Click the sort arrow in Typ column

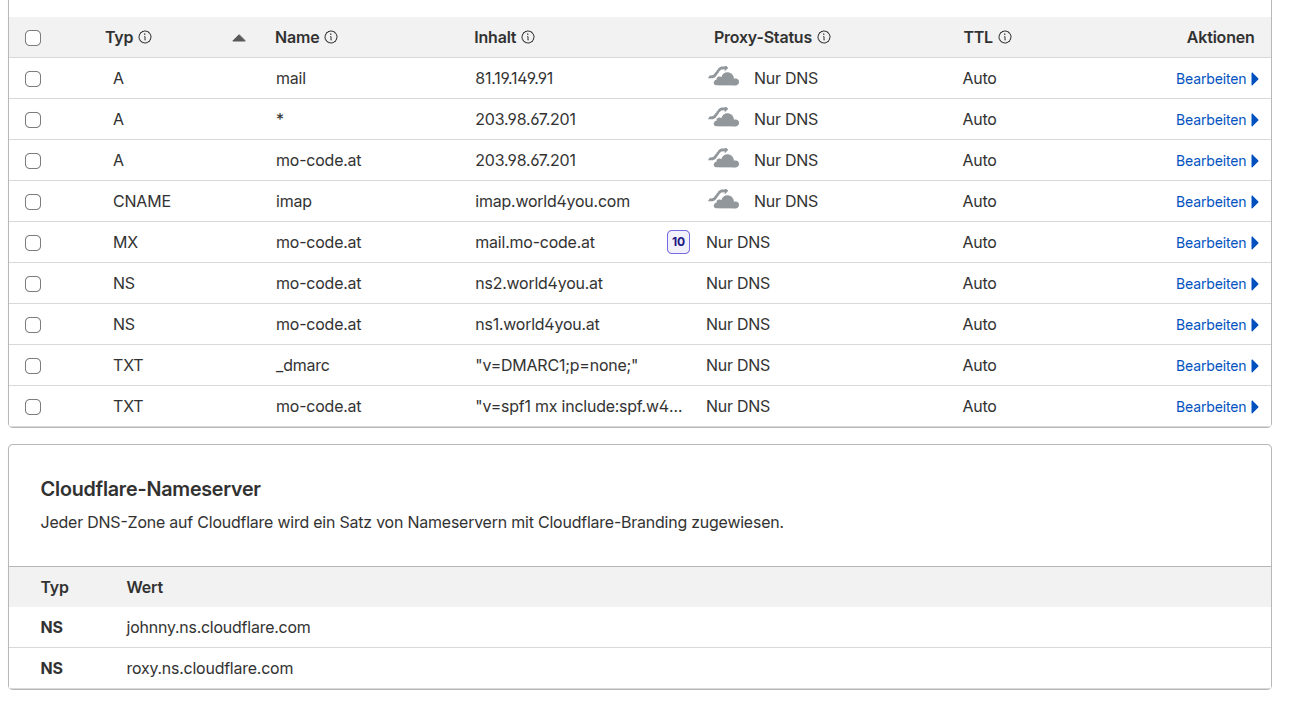[x=238, y=38]
